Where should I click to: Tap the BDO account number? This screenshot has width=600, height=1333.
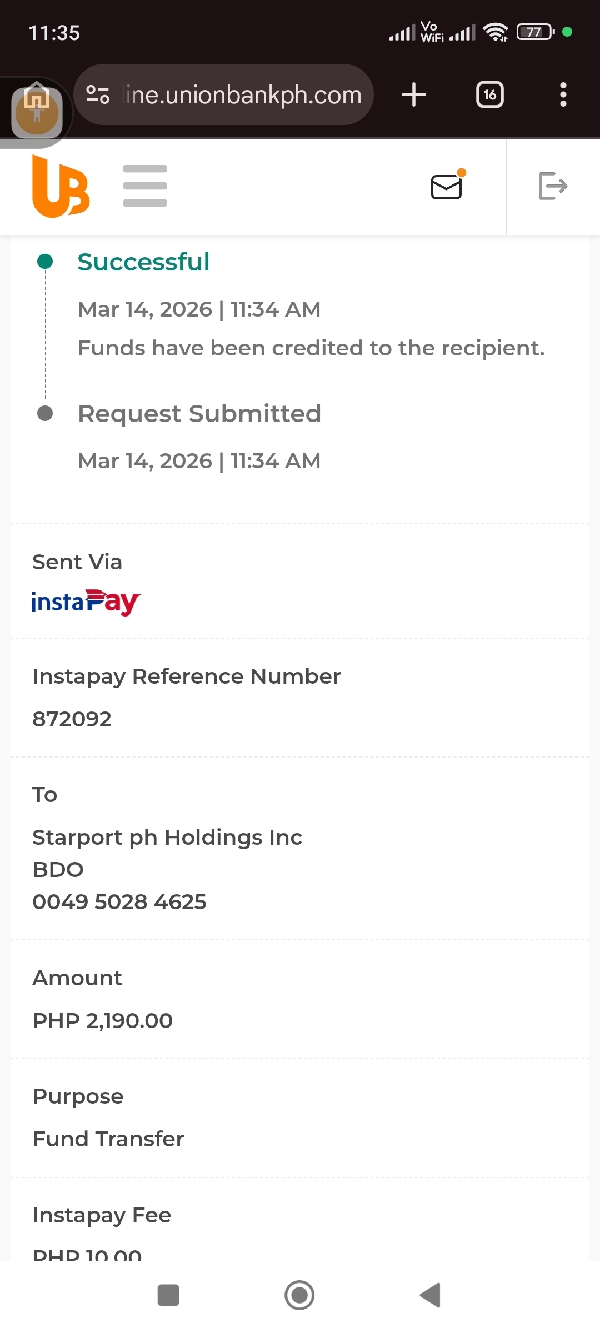point(119,901)
